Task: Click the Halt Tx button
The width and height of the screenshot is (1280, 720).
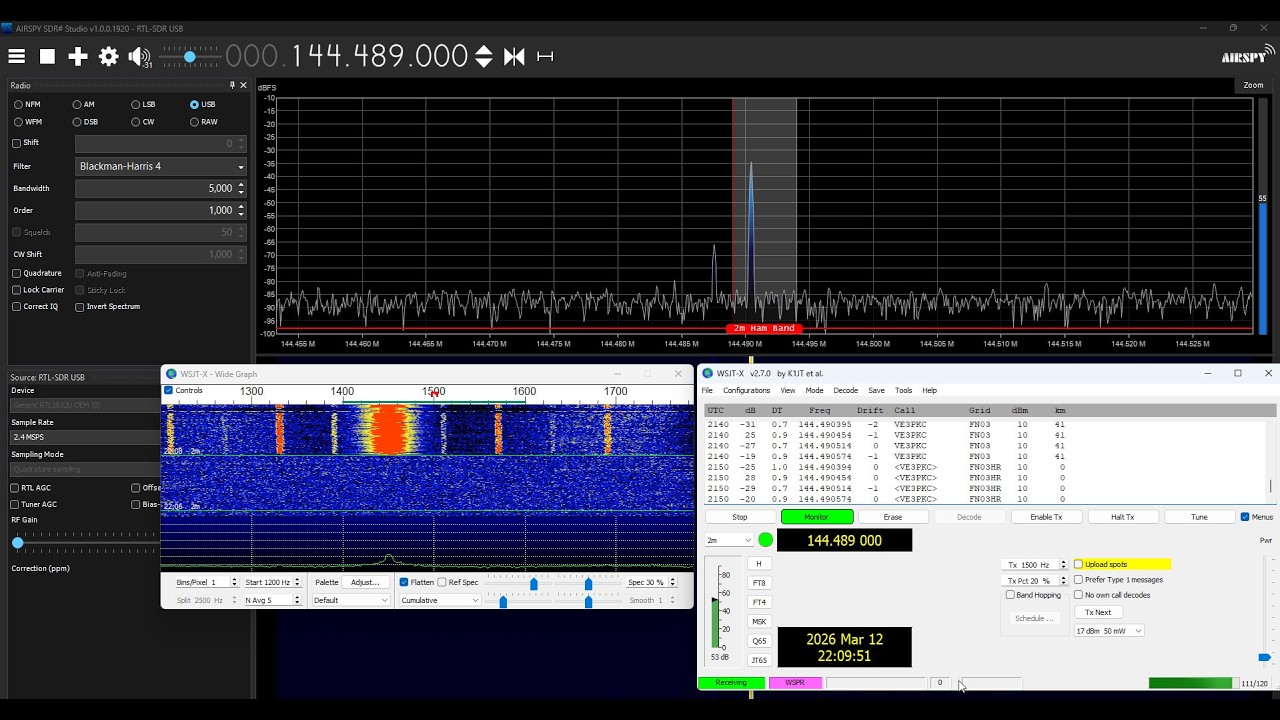Action: coord(1123,517)
